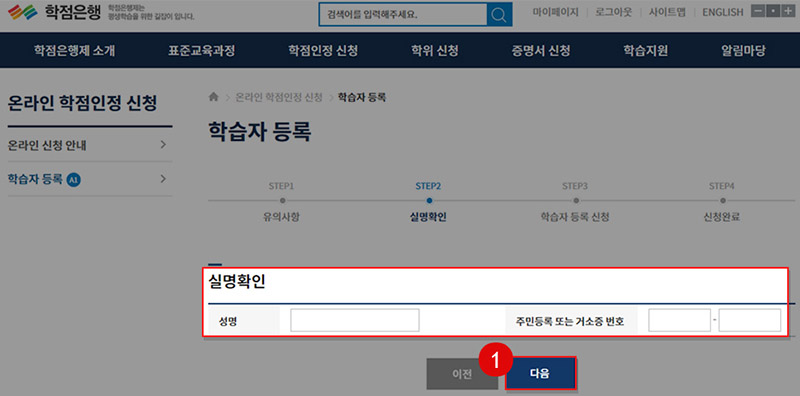
Task: Click the STEP2 실명확인 progress marker
Action: pos(429,201)
